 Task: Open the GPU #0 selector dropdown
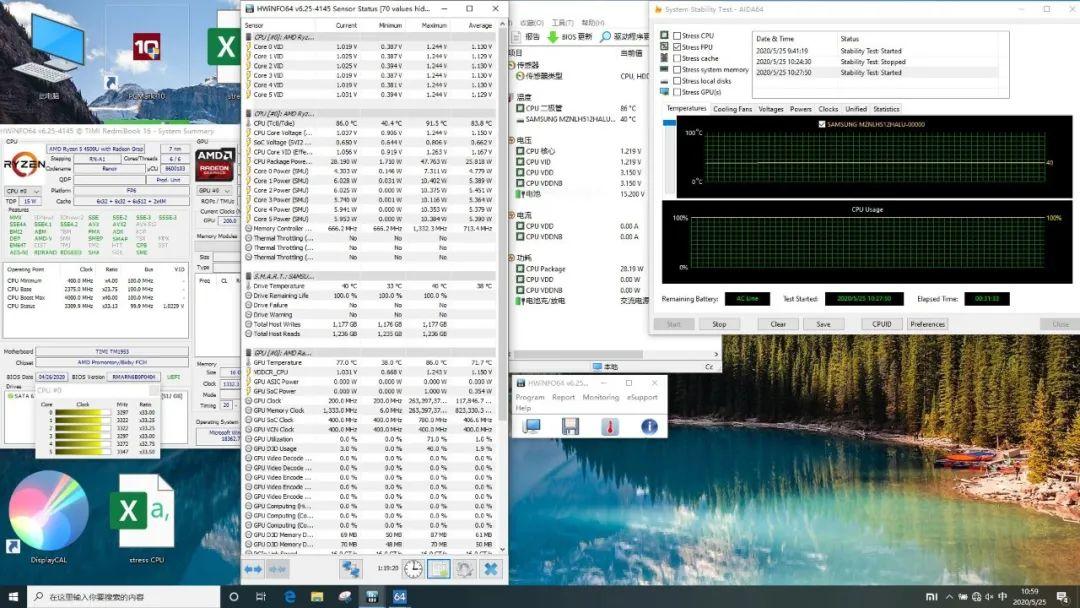212,190
